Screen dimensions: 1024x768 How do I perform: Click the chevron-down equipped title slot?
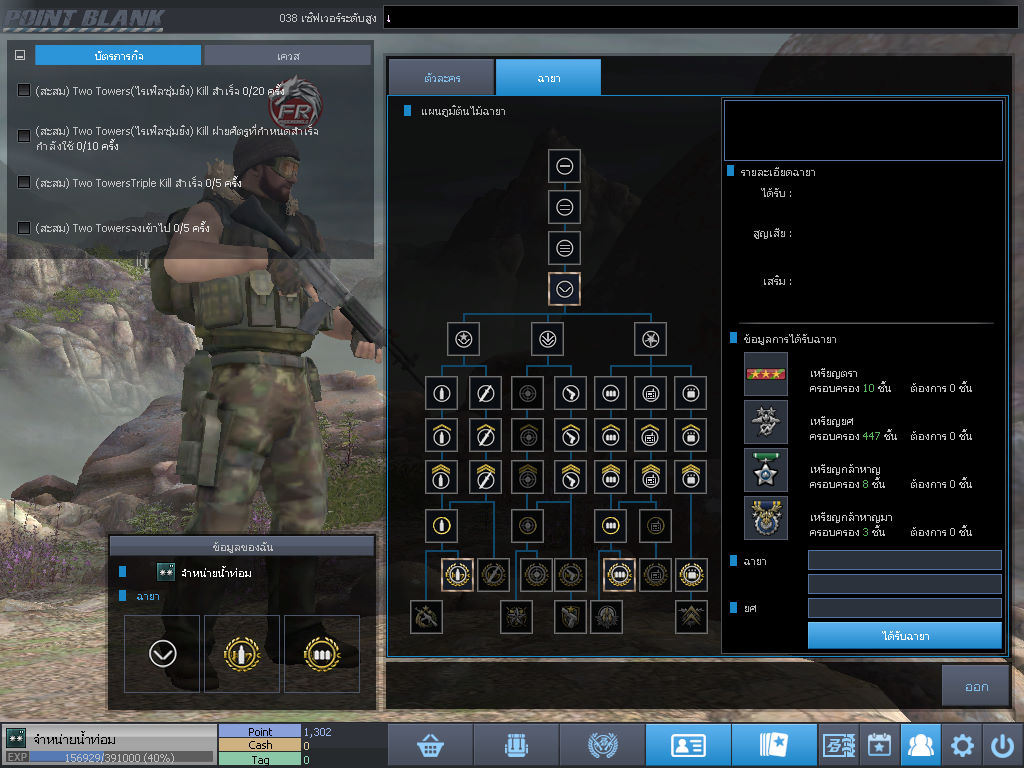162,654
